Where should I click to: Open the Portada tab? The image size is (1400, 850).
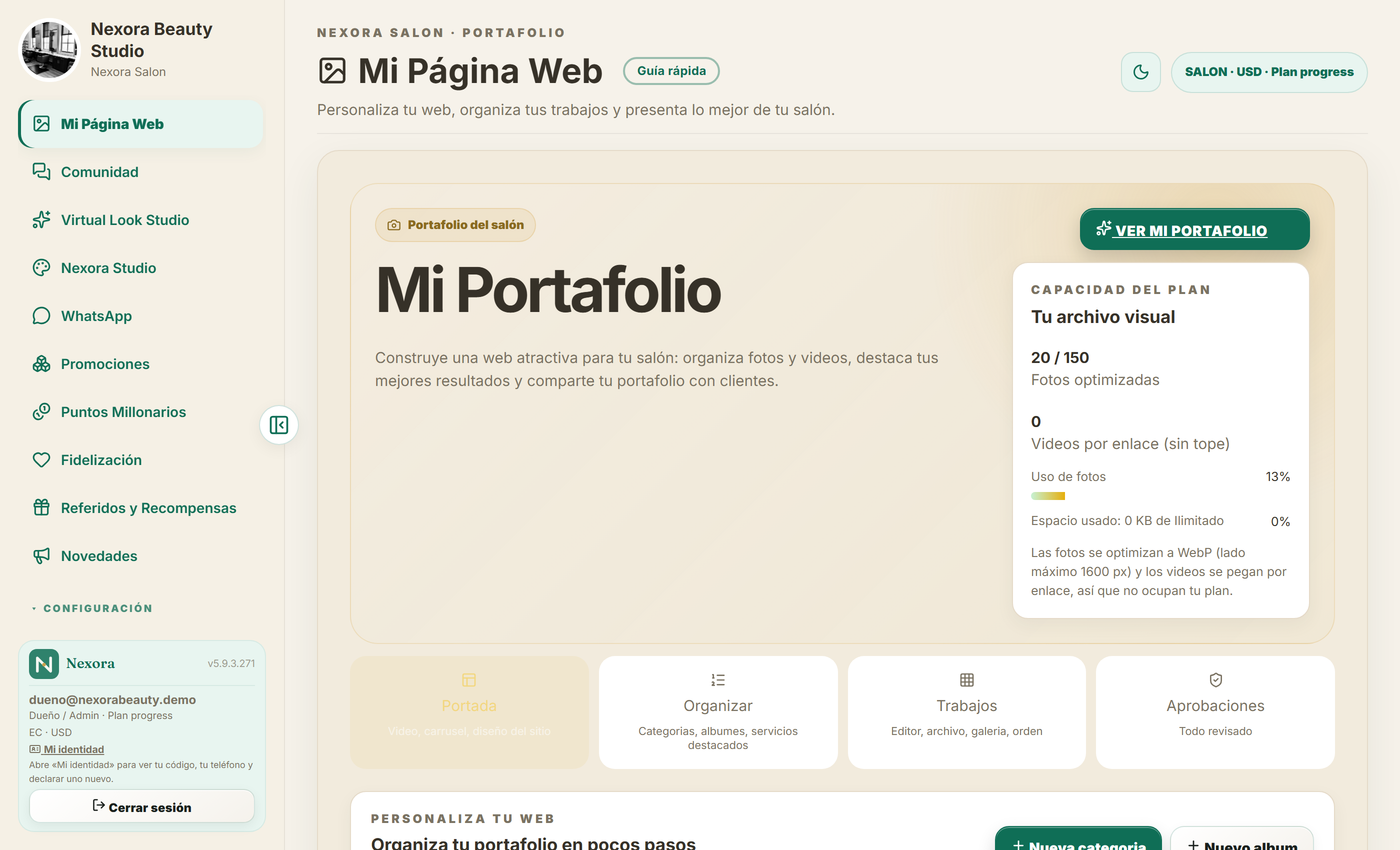(x=469, y=712)
